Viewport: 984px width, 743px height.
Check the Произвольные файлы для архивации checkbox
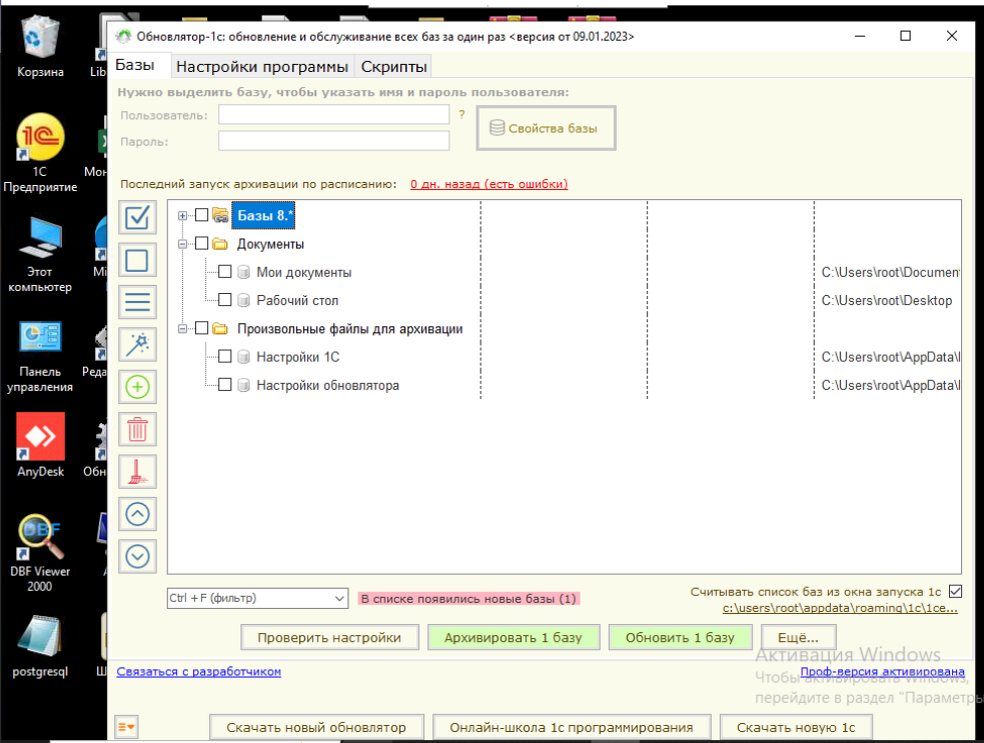201,328
